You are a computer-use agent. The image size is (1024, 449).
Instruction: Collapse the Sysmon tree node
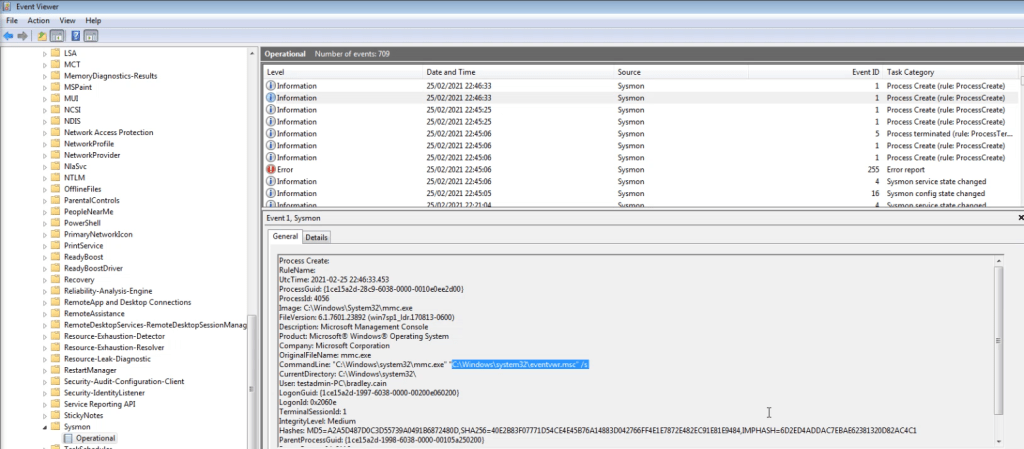(x=44, y=426)
